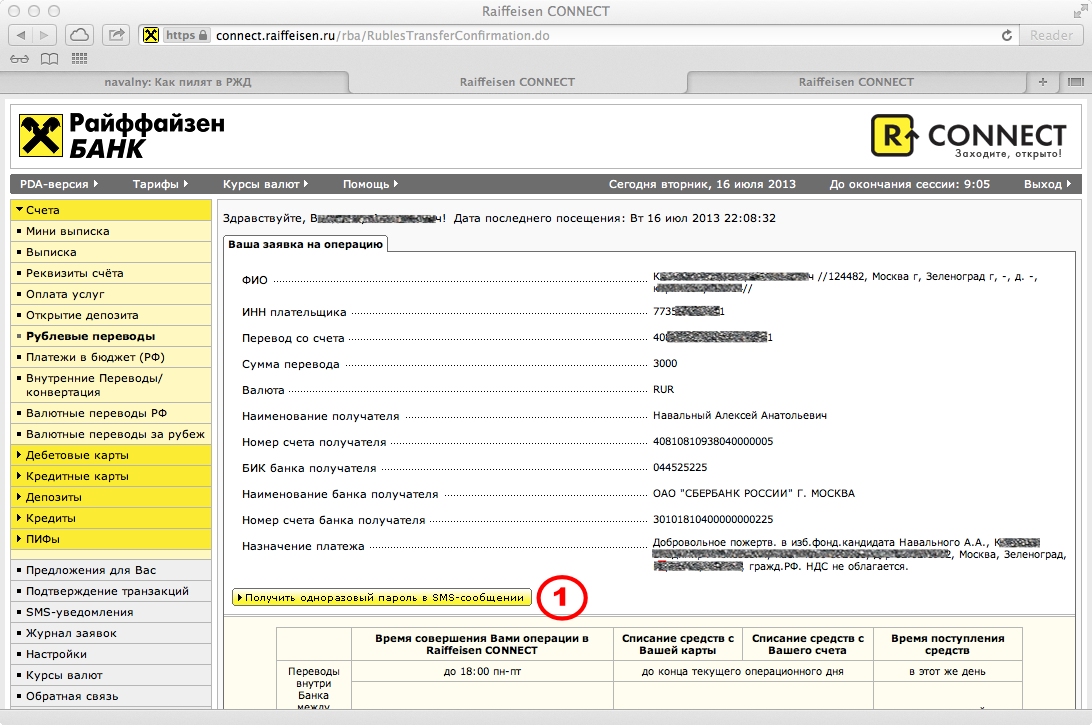Click the address bar URL field
Screen dimensions: 1092x725
578,36
